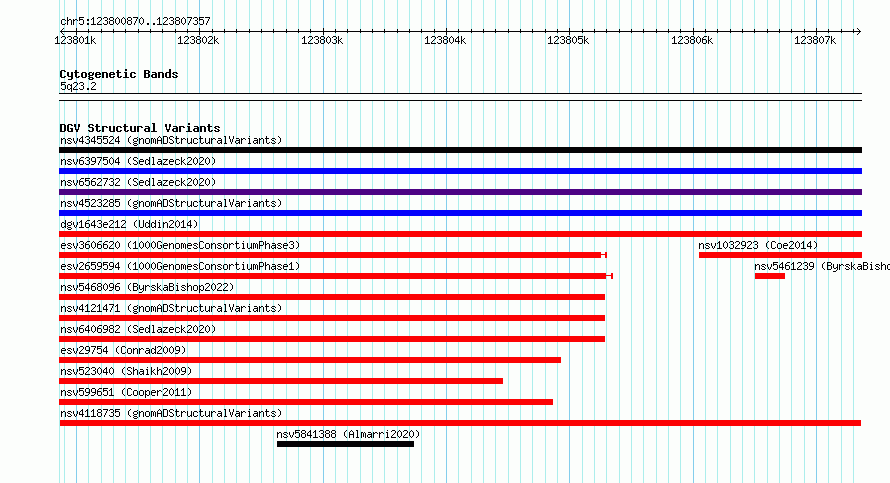Open esv3606620 (1000GenomesConsortiumPhase3) label
The width and height of the screenshot is (890, 483).
click(x=180, y=245)
